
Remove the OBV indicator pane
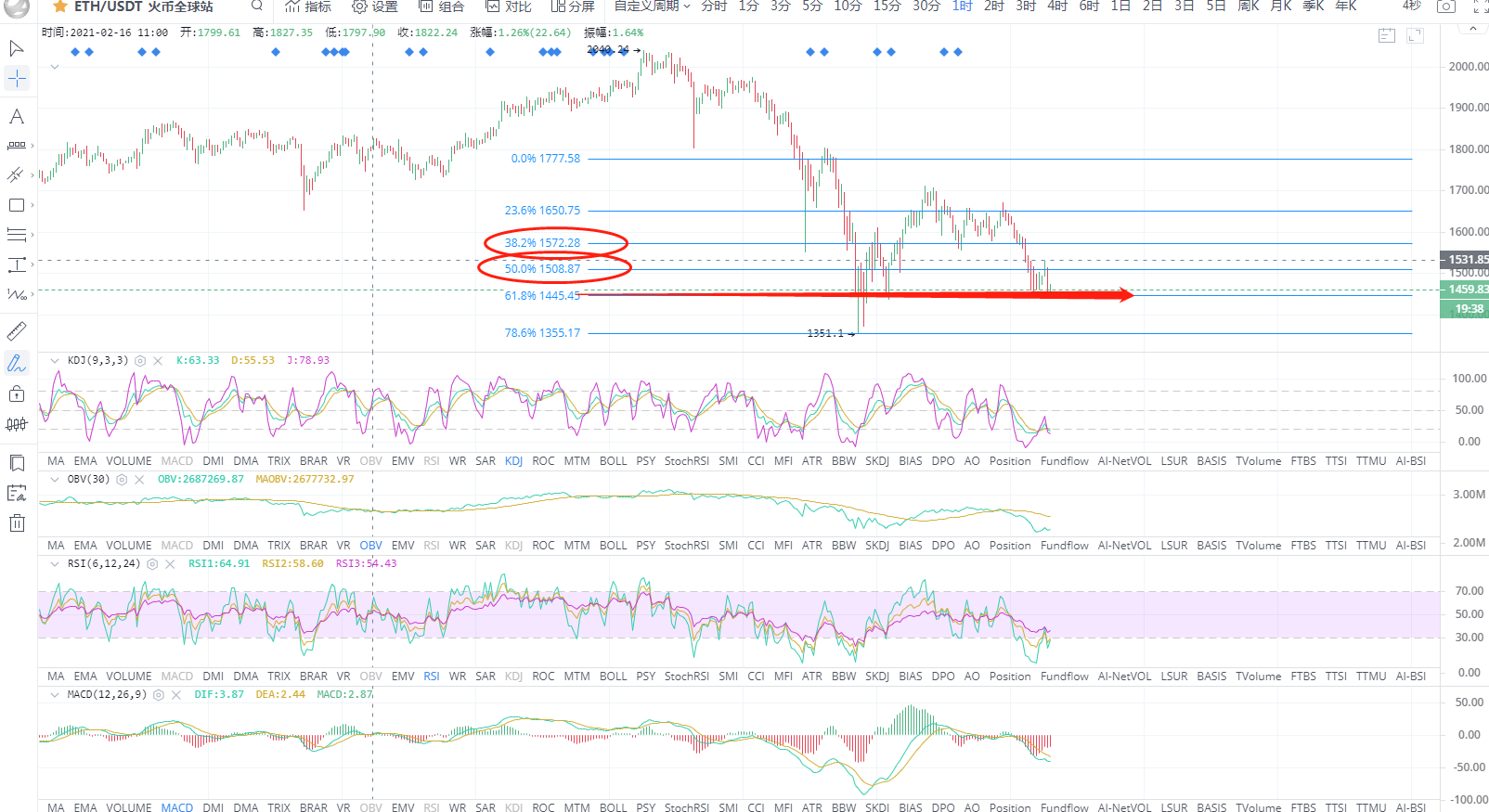coord(139,480)
